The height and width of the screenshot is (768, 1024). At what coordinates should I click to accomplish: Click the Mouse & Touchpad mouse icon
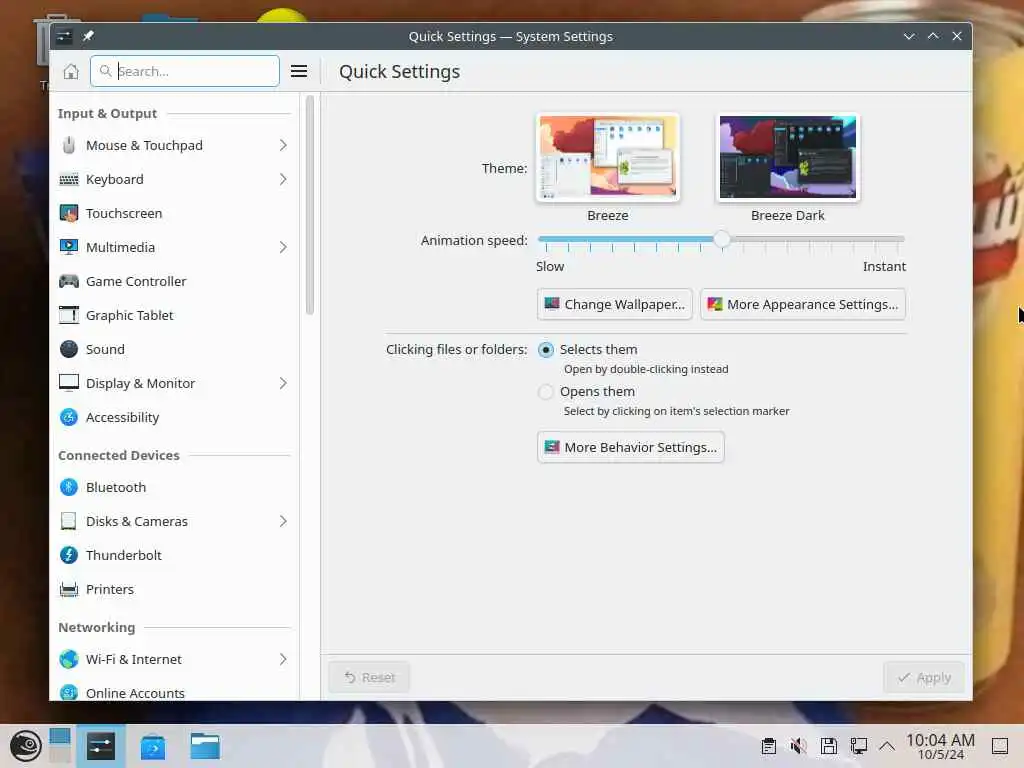[x=69, y=145]
